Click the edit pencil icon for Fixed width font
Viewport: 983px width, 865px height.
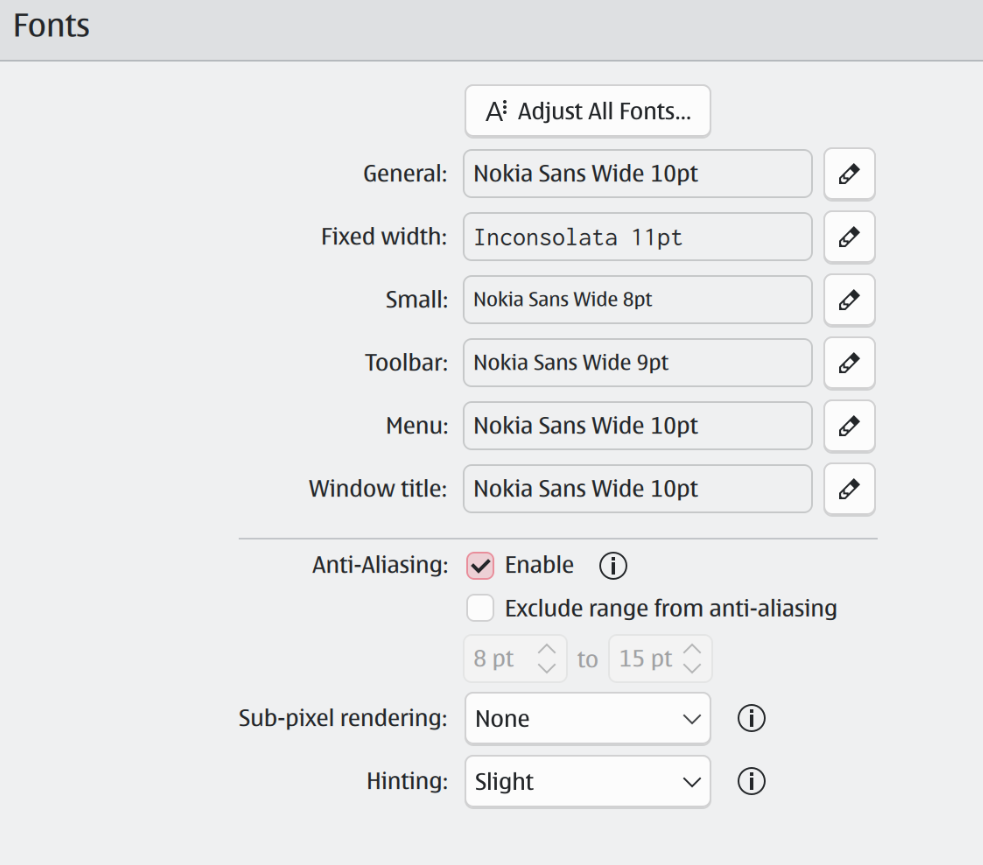849,237
